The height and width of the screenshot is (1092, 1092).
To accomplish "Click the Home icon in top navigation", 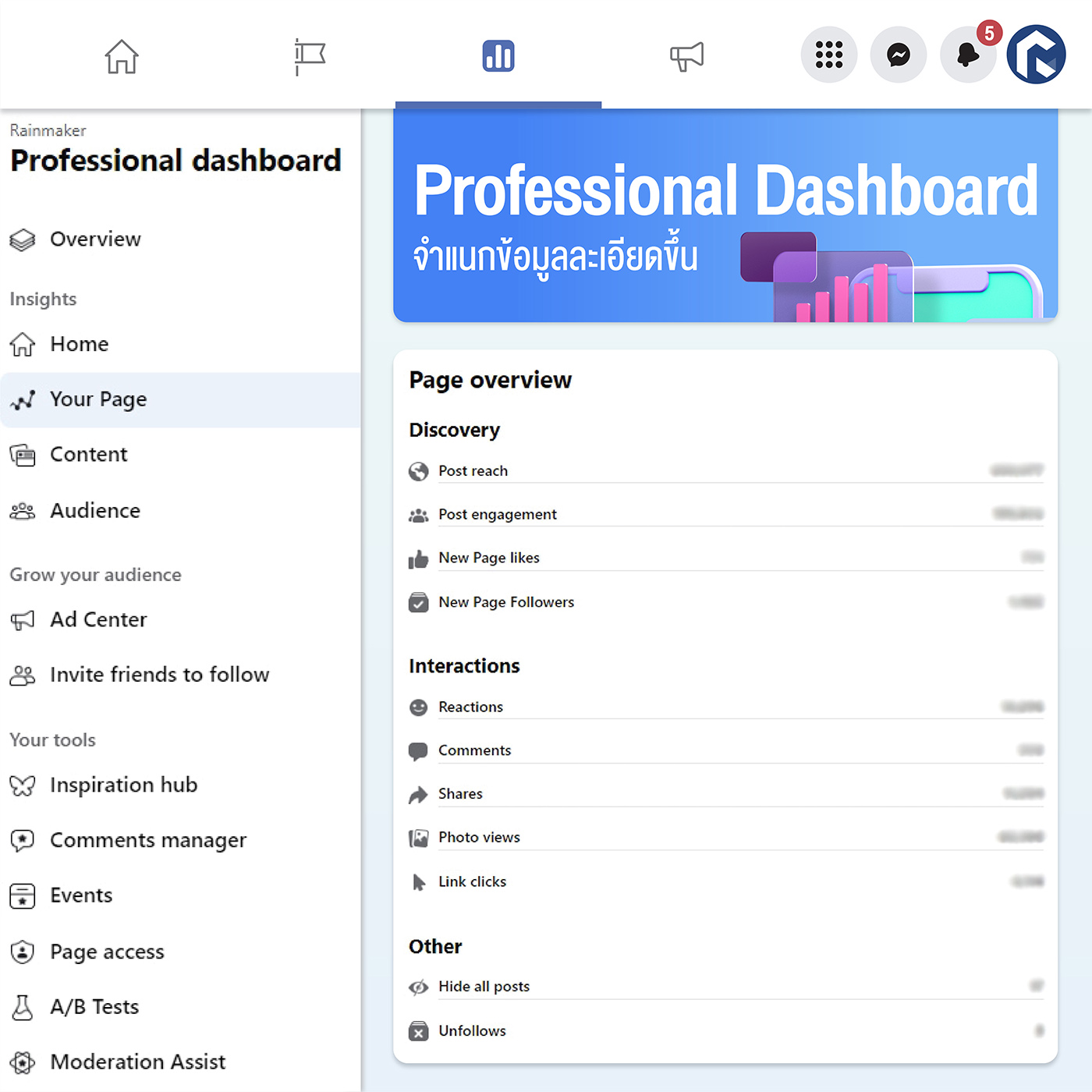I will (x=122, y=56).
